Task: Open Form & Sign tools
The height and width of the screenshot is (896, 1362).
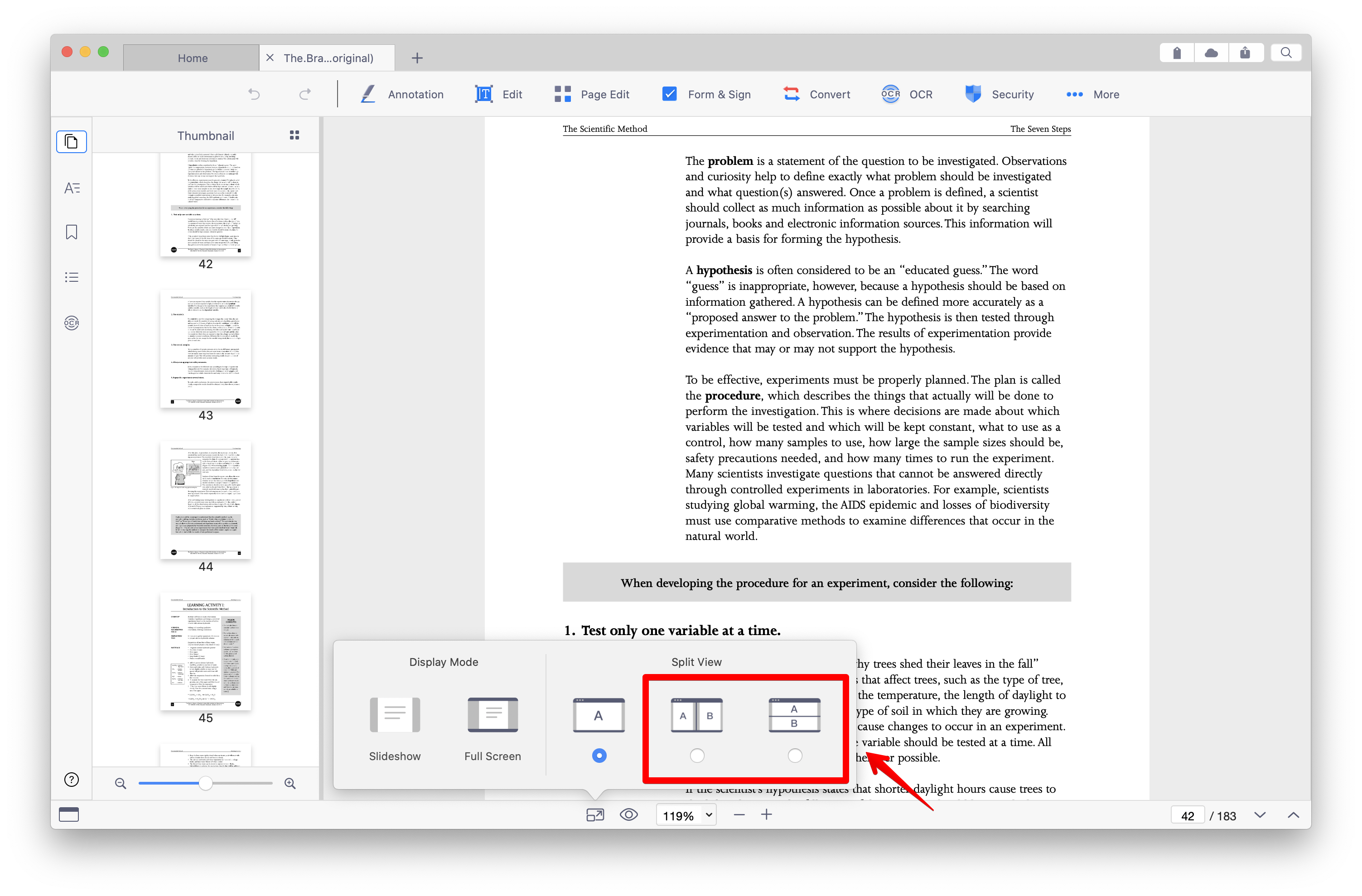Action: [x=706, y=94]
